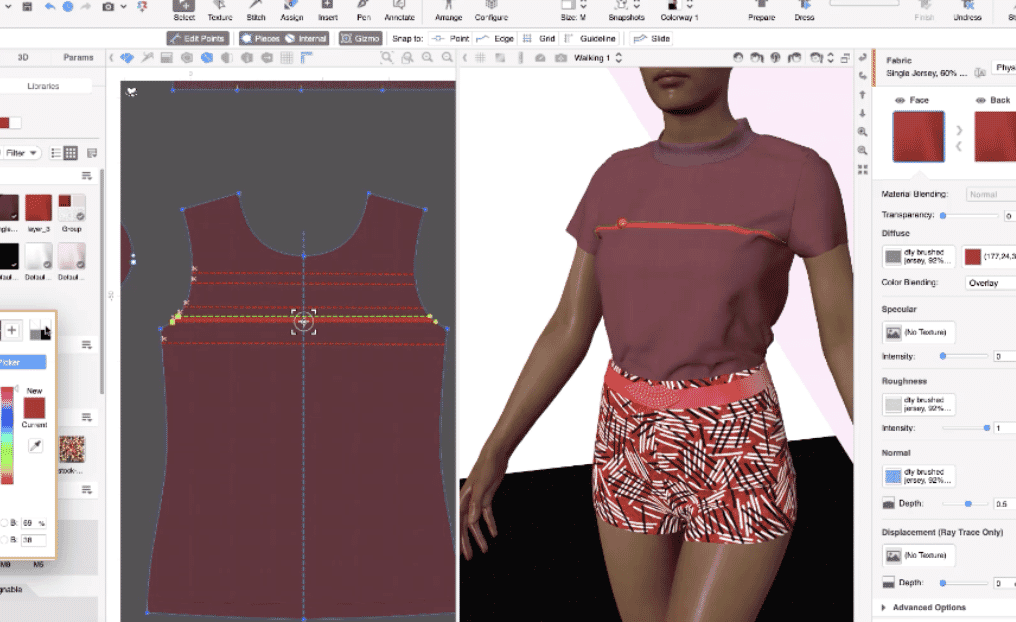Click the camera icon in 3D window toolbar
The width and height of the screenshot is (1016, 622).
(560, 58)
